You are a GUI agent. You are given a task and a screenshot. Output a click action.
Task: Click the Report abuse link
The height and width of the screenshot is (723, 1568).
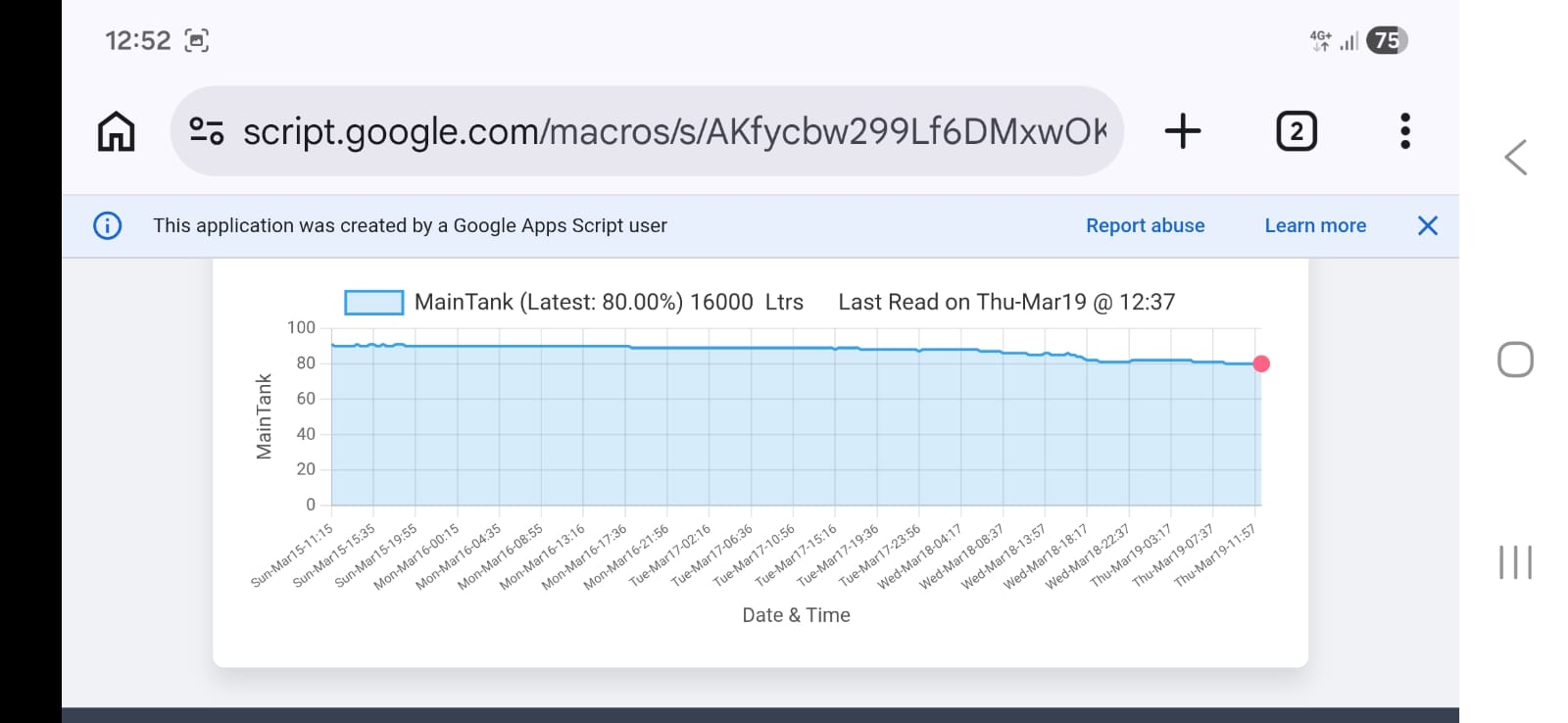(1145, 226)
